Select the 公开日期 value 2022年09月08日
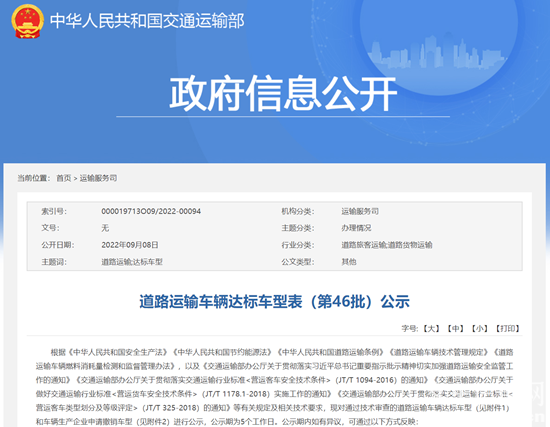Viewport: 550px width, 427px height. coord(130,245)
